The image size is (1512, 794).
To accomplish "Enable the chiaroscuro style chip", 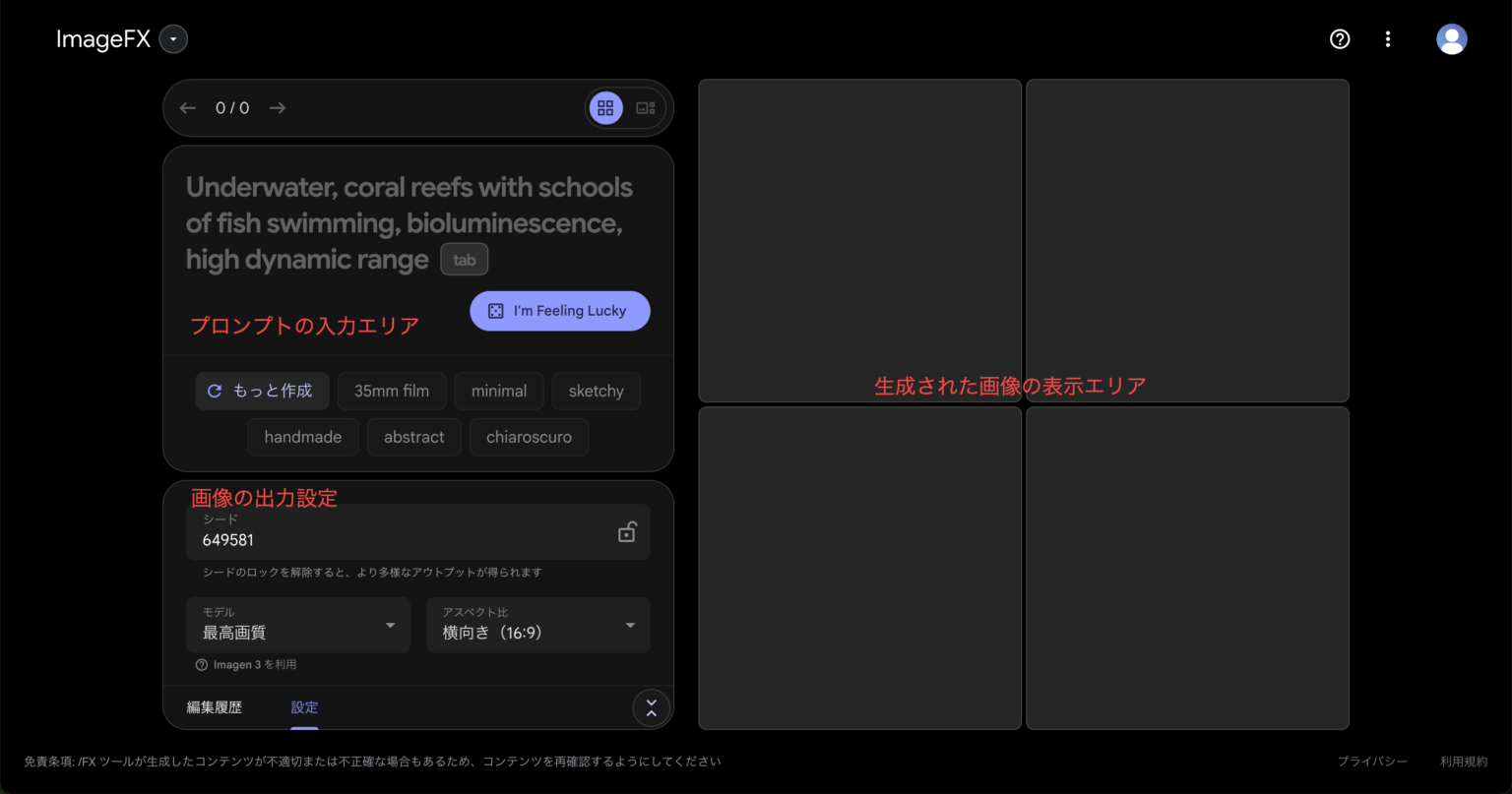I will [x=529, y=437].
